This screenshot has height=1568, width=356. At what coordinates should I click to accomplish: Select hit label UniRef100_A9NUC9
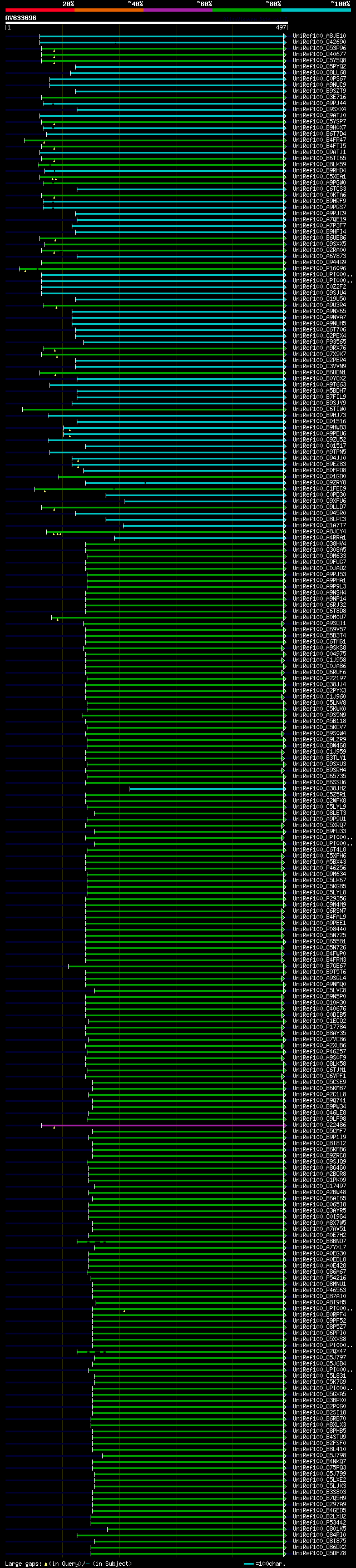319,85
